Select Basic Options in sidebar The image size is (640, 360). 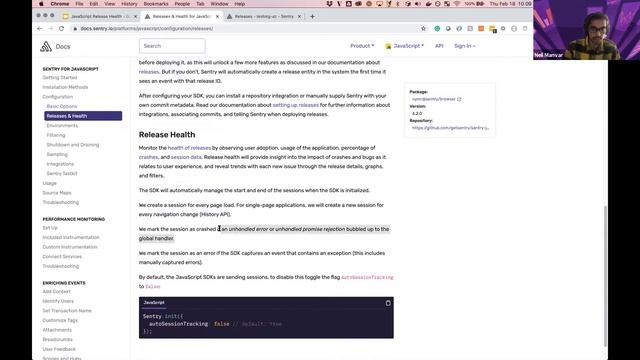(x=62, y=107)
